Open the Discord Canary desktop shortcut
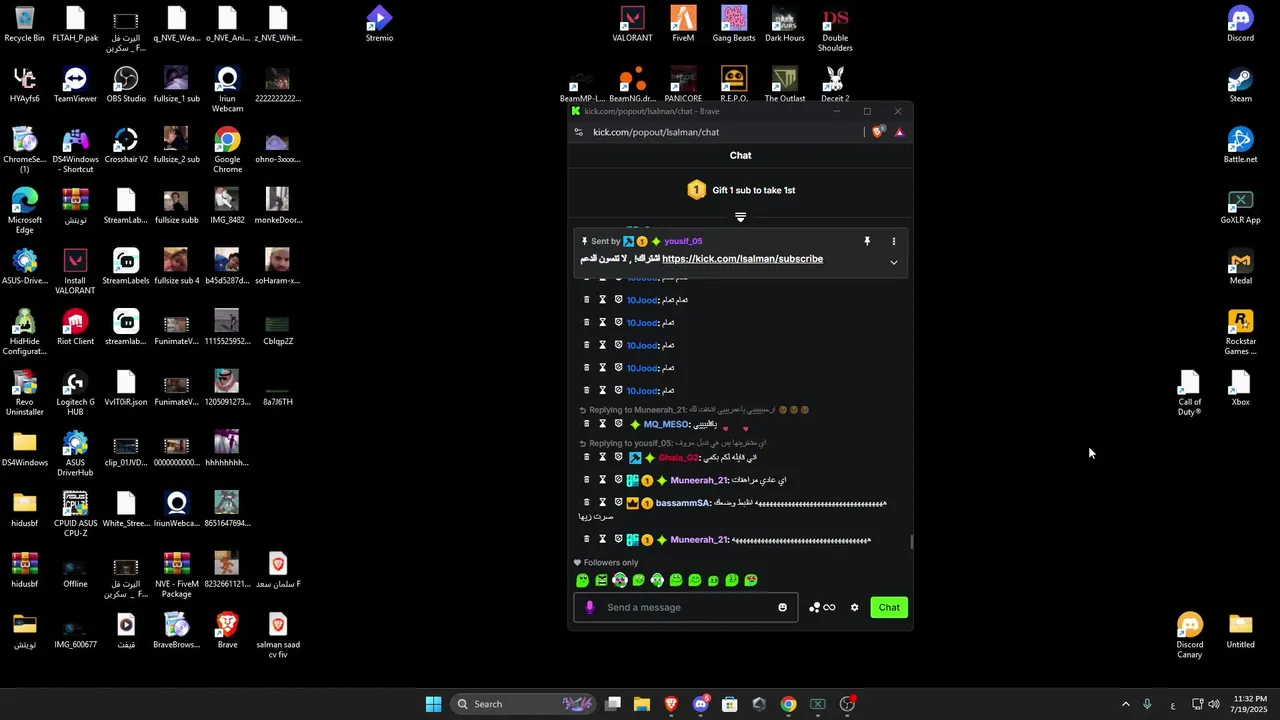This screenshot has width=1280, height=720. [1189, 636]
